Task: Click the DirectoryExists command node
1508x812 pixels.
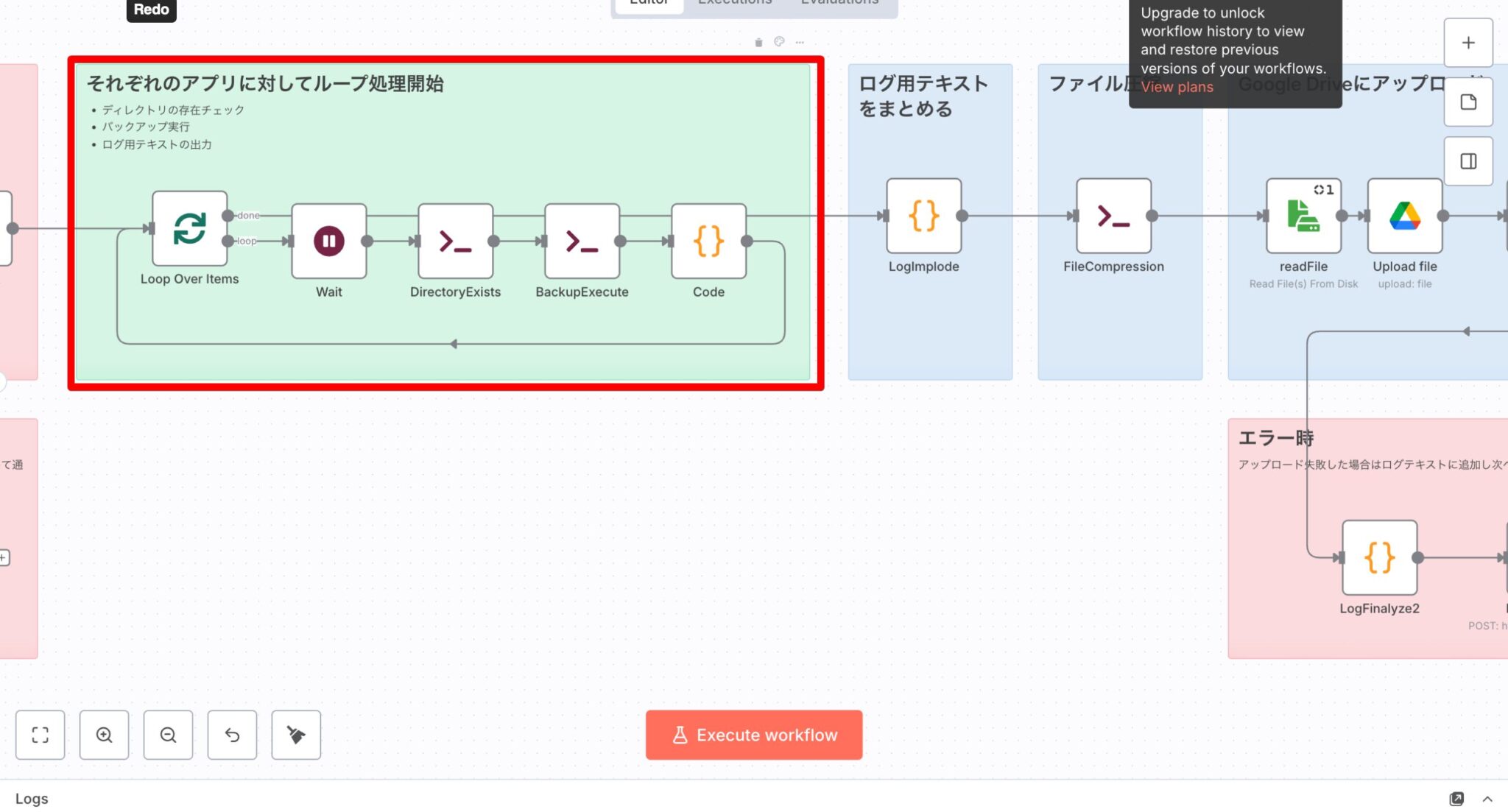Action: point(455,241)
